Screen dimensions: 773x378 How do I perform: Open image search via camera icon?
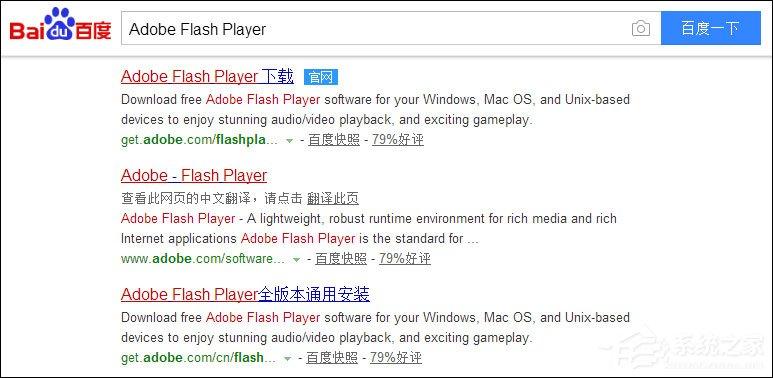tap(640, 29)
